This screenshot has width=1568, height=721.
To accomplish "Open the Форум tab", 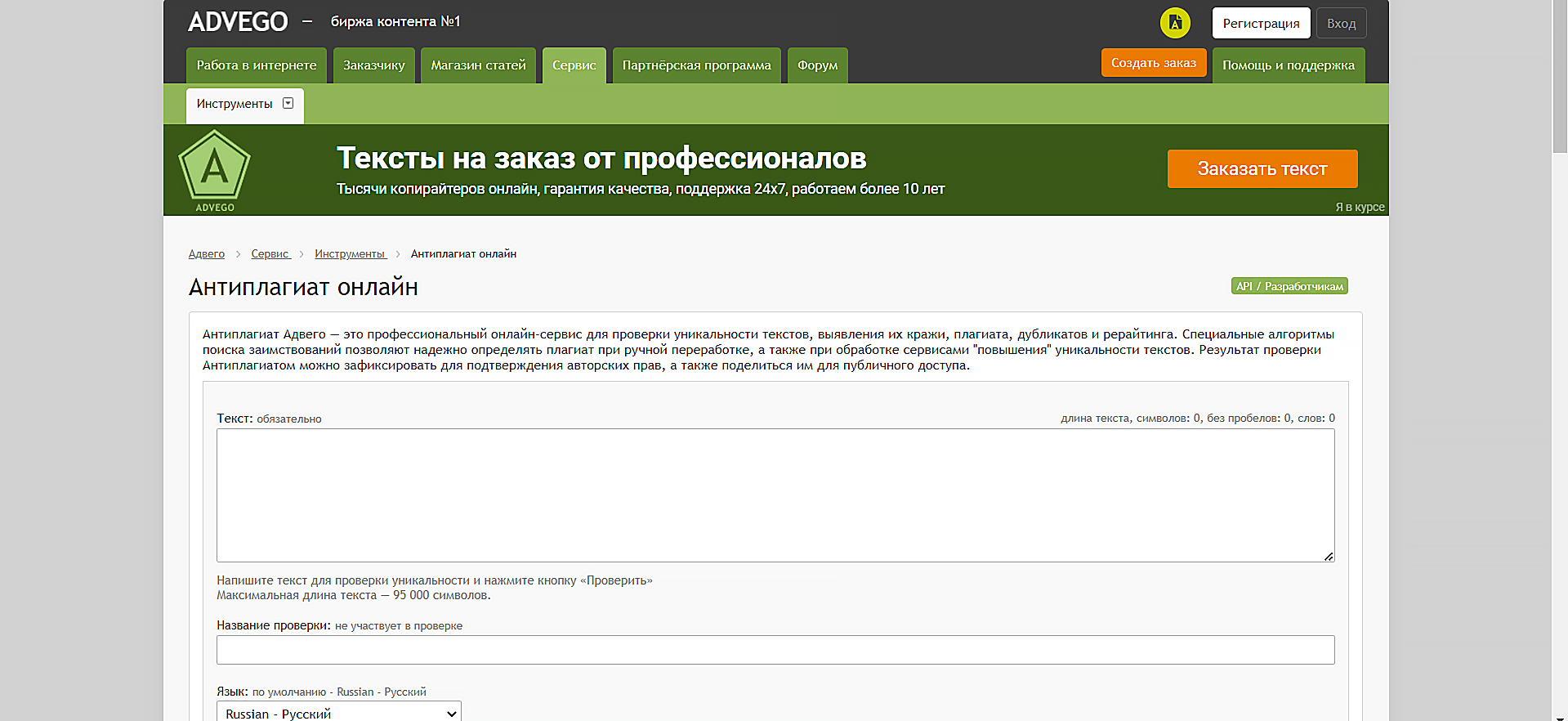I will [818, 65].
